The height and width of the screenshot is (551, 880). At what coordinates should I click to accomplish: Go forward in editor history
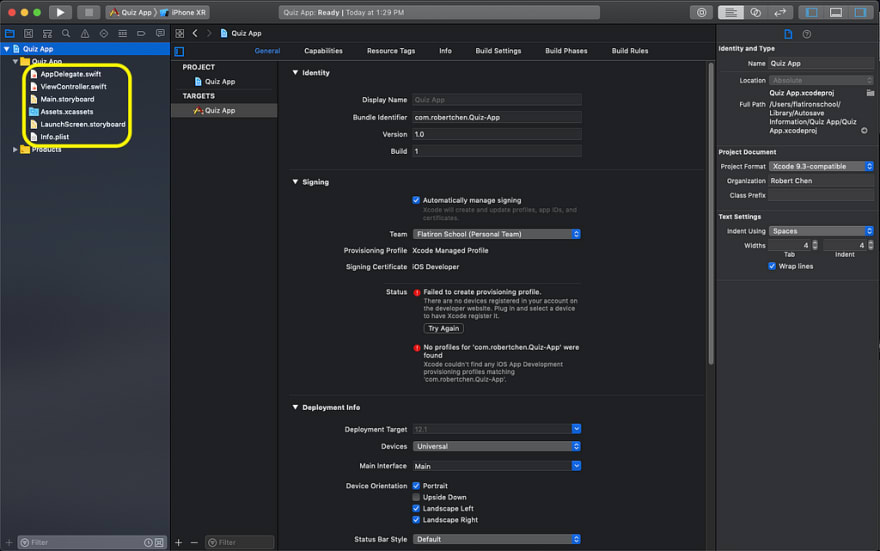209,33
